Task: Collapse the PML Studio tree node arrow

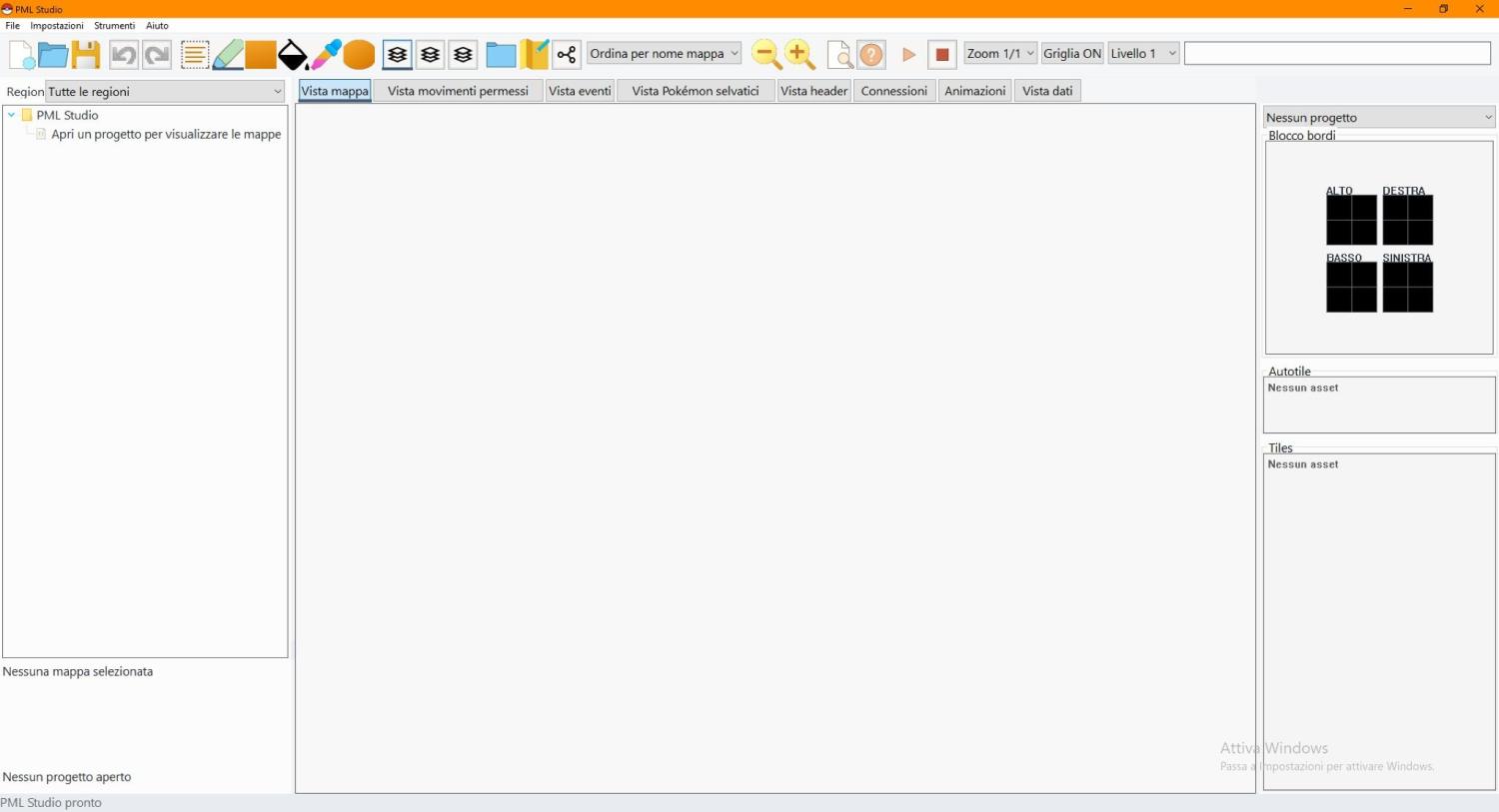Action: pos(11,115)
